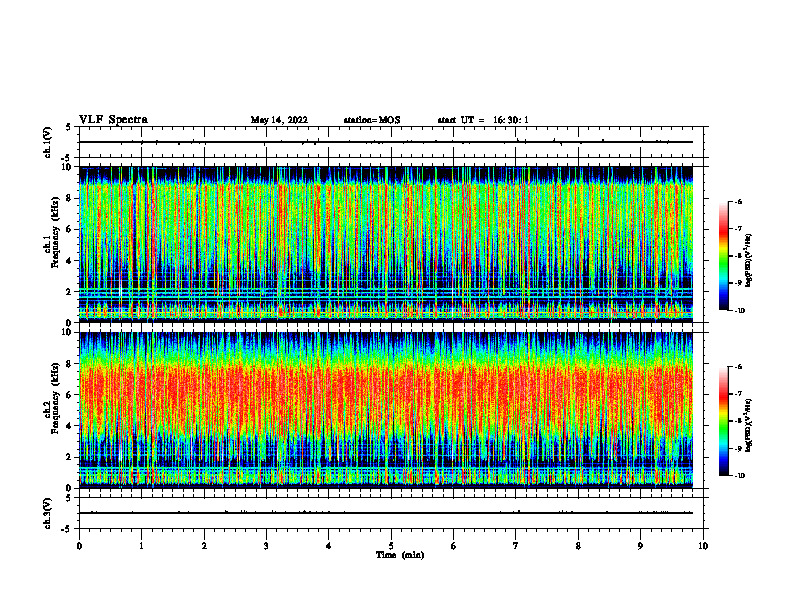
Task: Click the "-6" tick on ch.1 colorbar
Action: [738, 201]
